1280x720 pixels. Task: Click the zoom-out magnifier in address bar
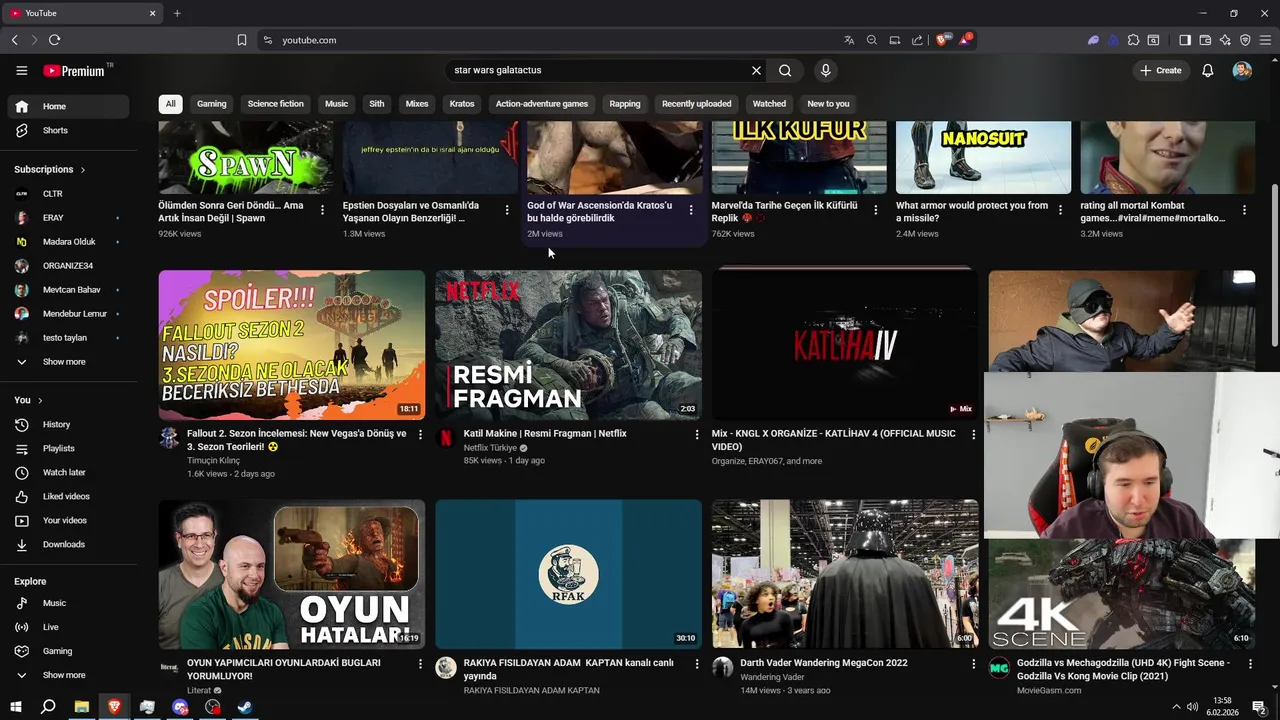(x=872, y=40)
